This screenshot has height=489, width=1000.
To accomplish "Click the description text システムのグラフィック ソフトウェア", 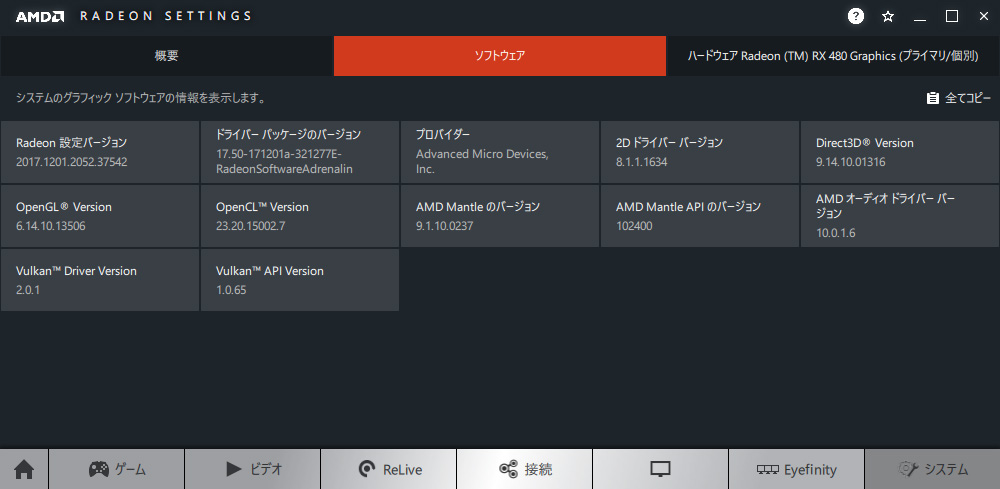I will coord(141,98).
